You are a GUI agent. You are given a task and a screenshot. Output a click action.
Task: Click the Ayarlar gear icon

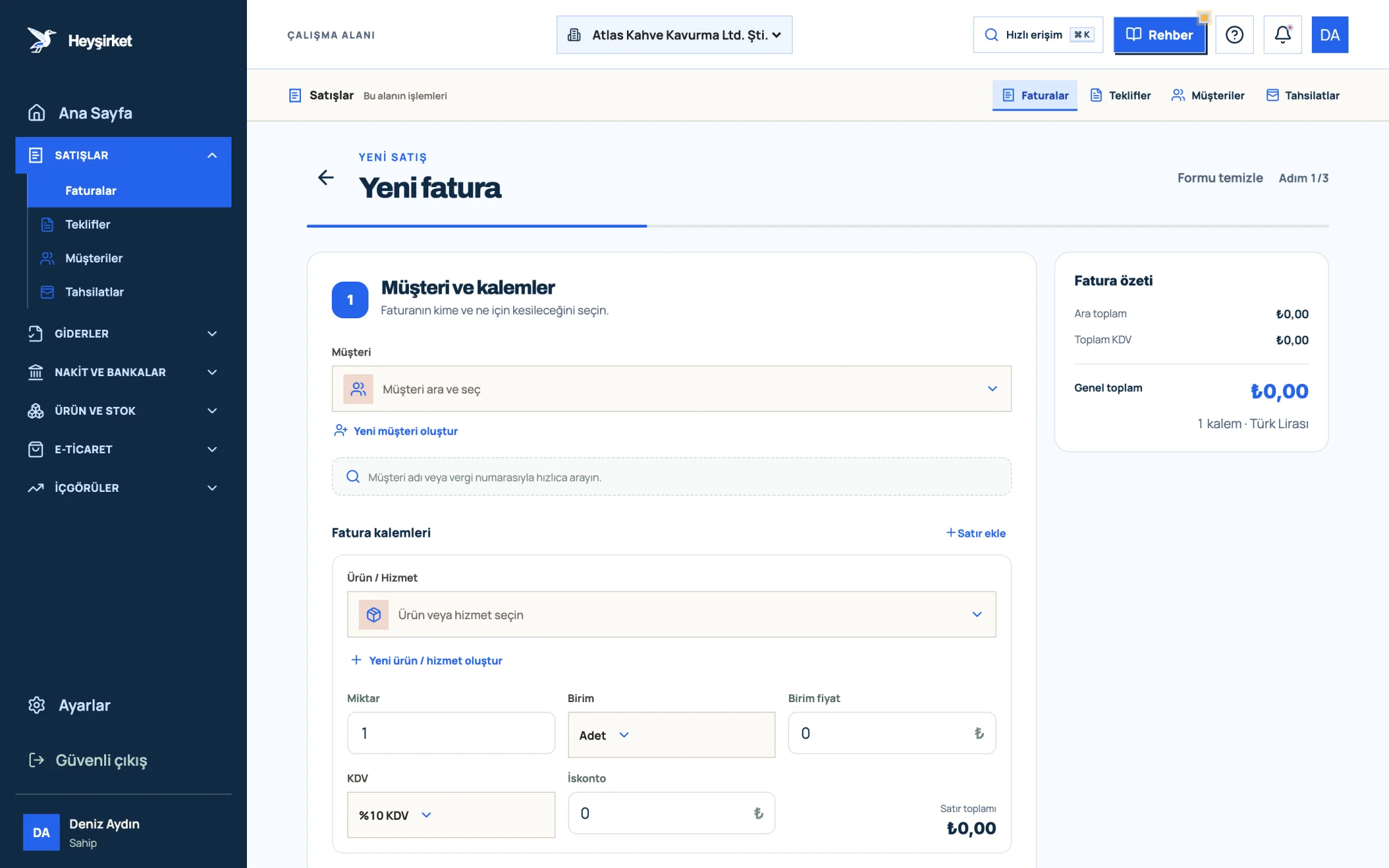[x=37, y=705]
